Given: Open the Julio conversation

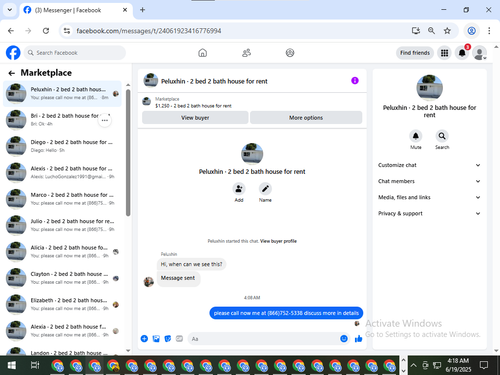Looking at the screenshot, I should (x=62, y=225).
